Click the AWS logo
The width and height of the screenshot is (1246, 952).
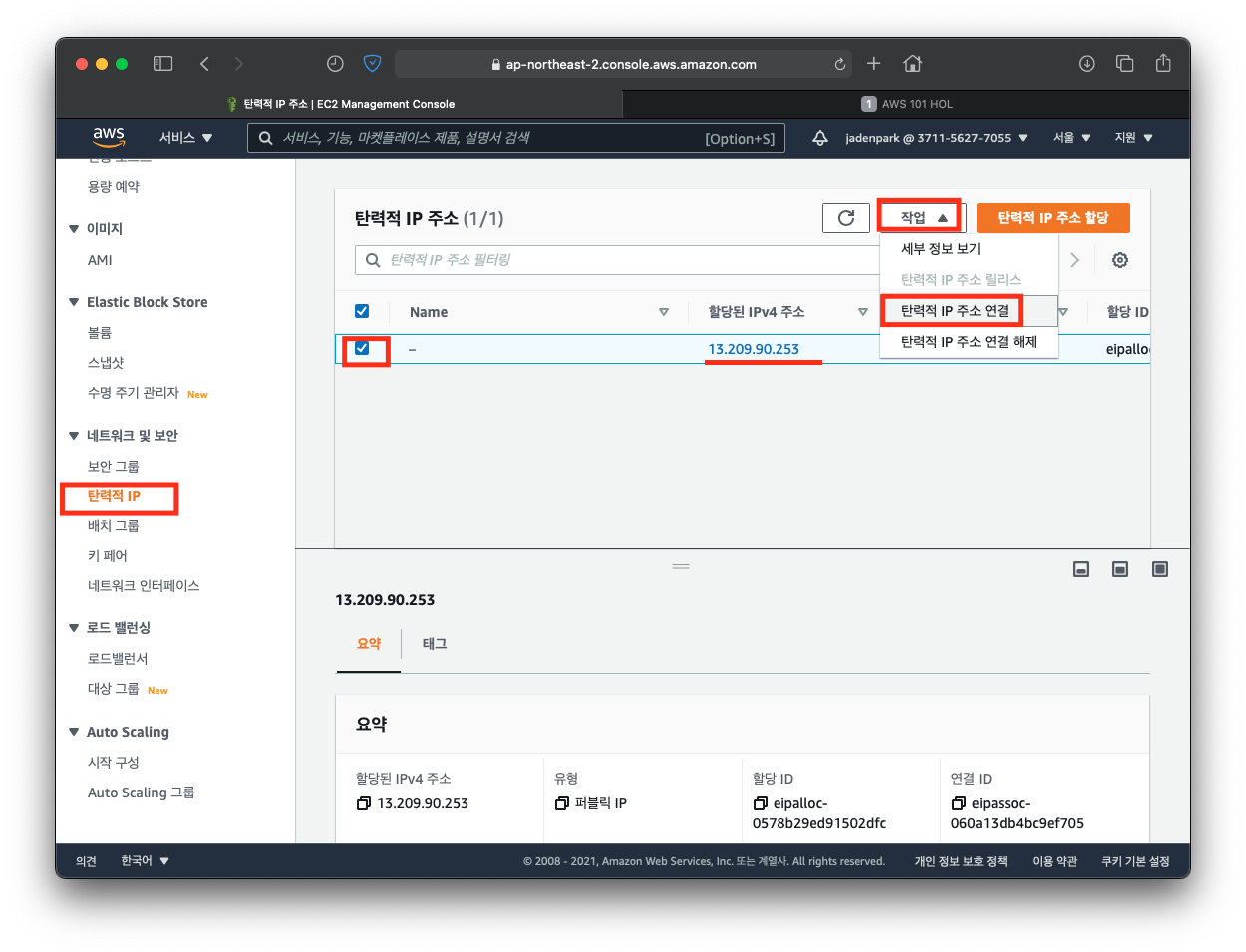[x=109, y=137]
